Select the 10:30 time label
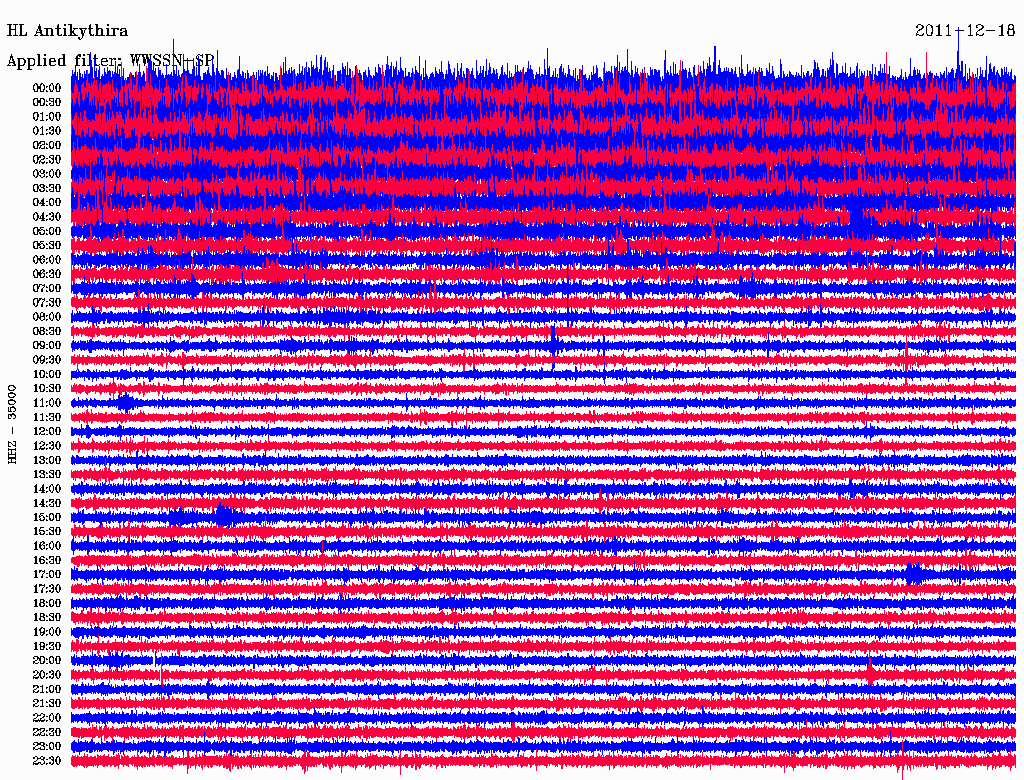Viewport: 1024px width, 780px height. click(47, 389)
